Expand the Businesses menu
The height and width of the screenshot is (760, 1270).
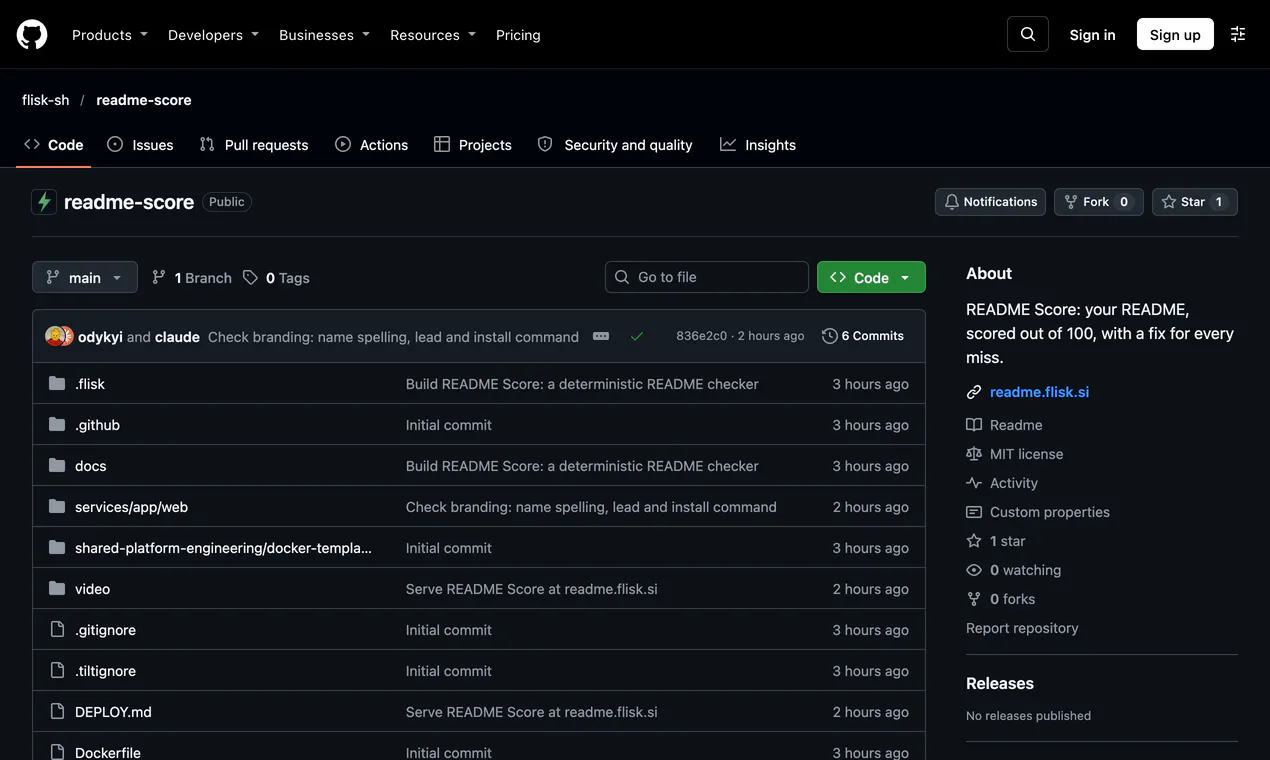pyautogui.click(x=324, y=35)
